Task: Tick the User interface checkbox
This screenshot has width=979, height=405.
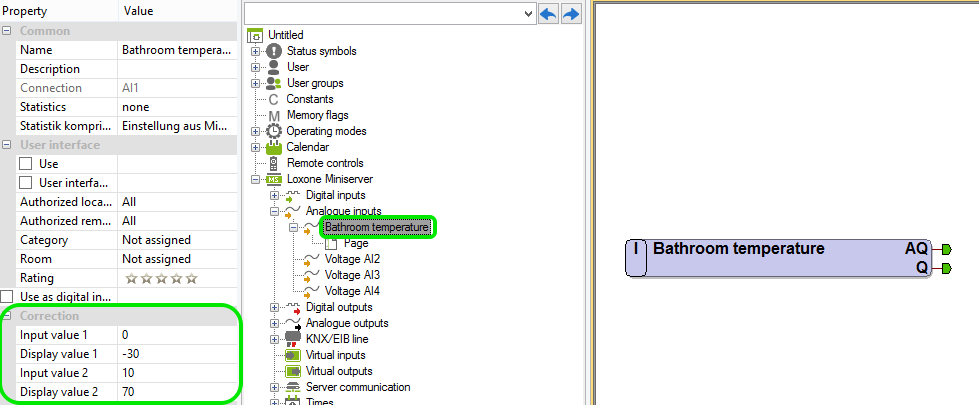Action: (x=27, y=183)
